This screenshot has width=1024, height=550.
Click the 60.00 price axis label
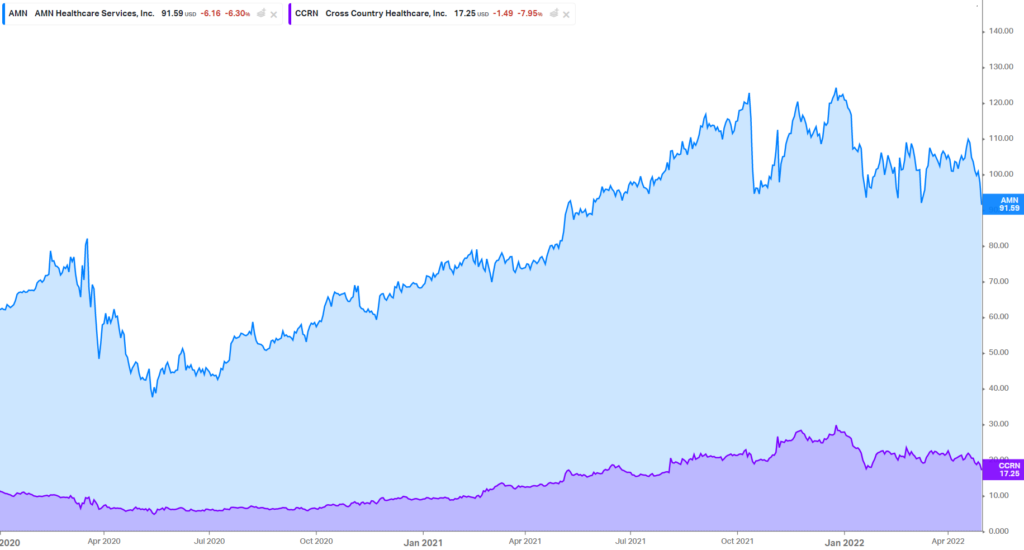pyautogui.click(x=999, y=317)
